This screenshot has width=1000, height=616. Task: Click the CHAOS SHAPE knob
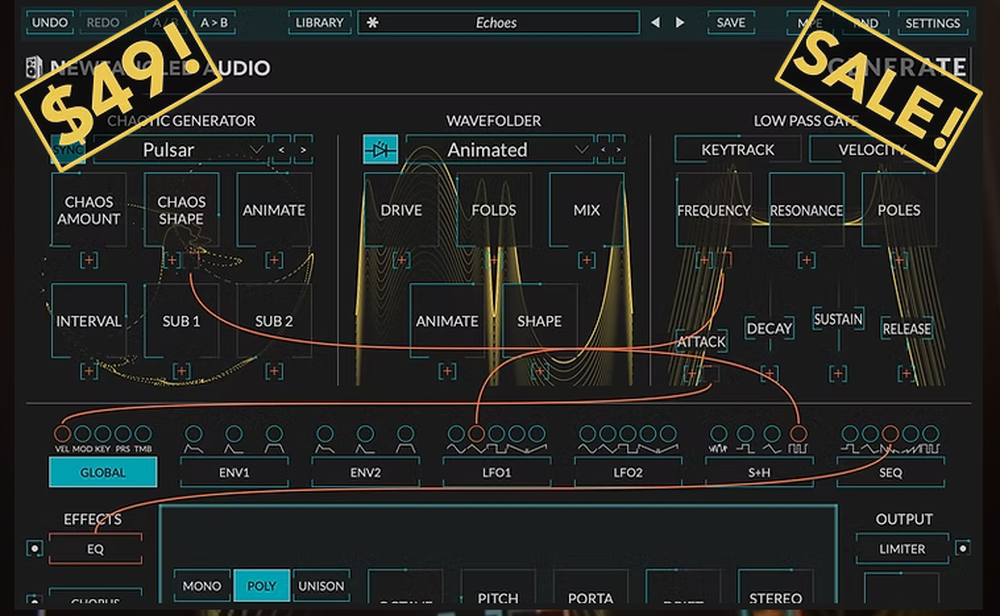tap(181, 210)
